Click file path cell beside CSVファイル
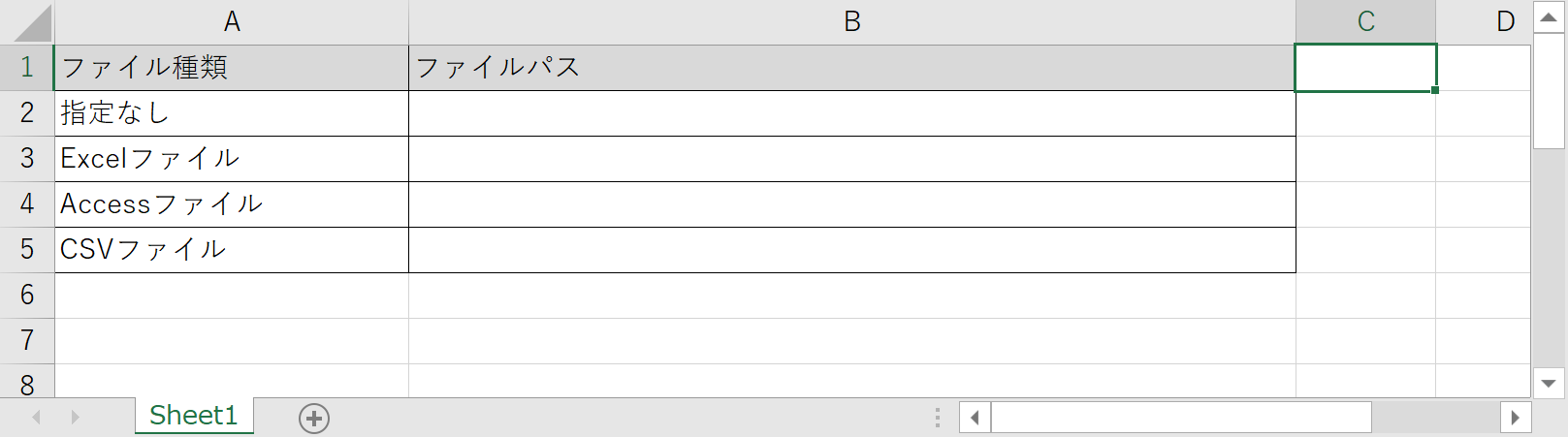This screenshot has width=1568, height=437. point(851,250)
